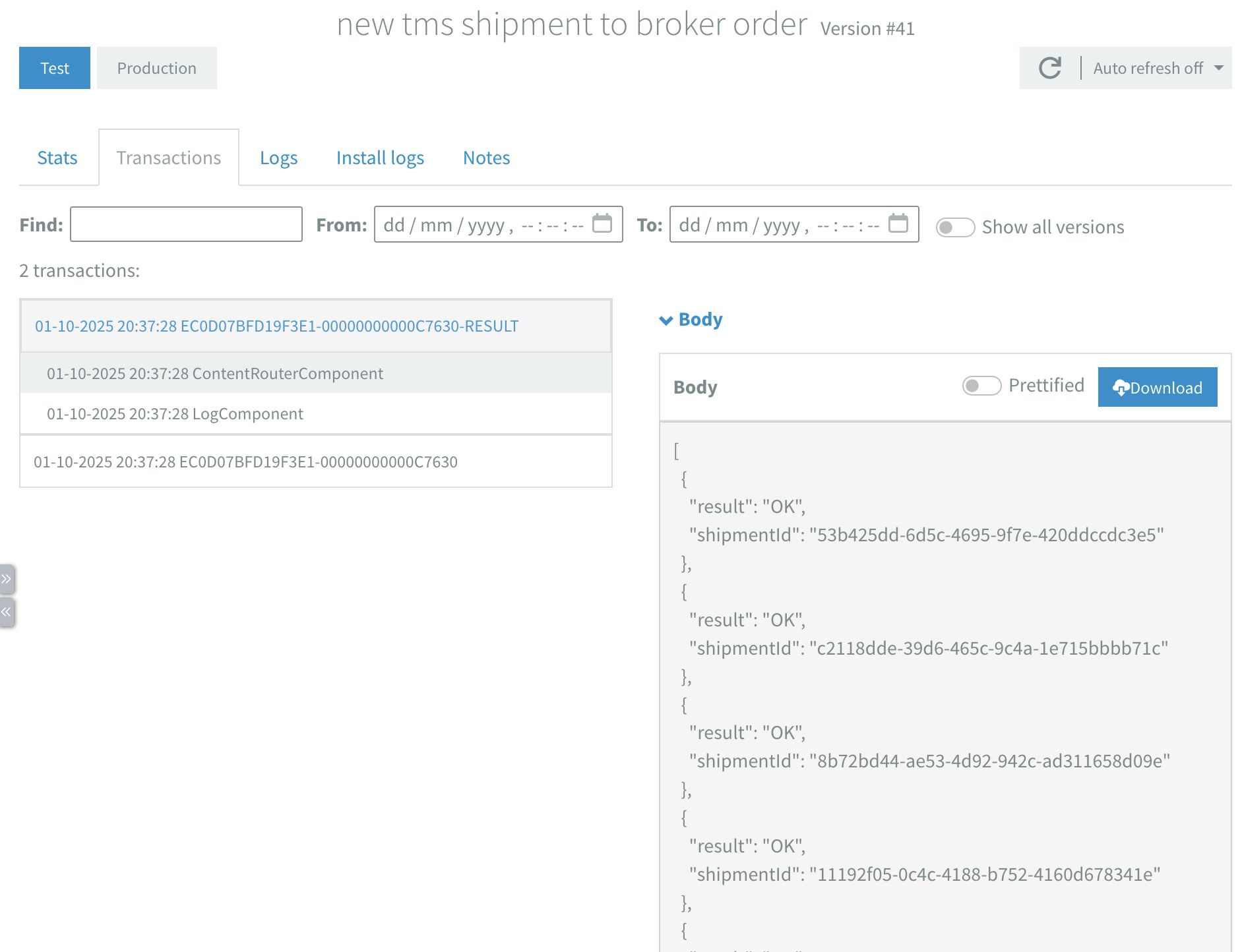
Task: Switch to the Stats tab
Action: pyautogui.click(x=57, y=158)
